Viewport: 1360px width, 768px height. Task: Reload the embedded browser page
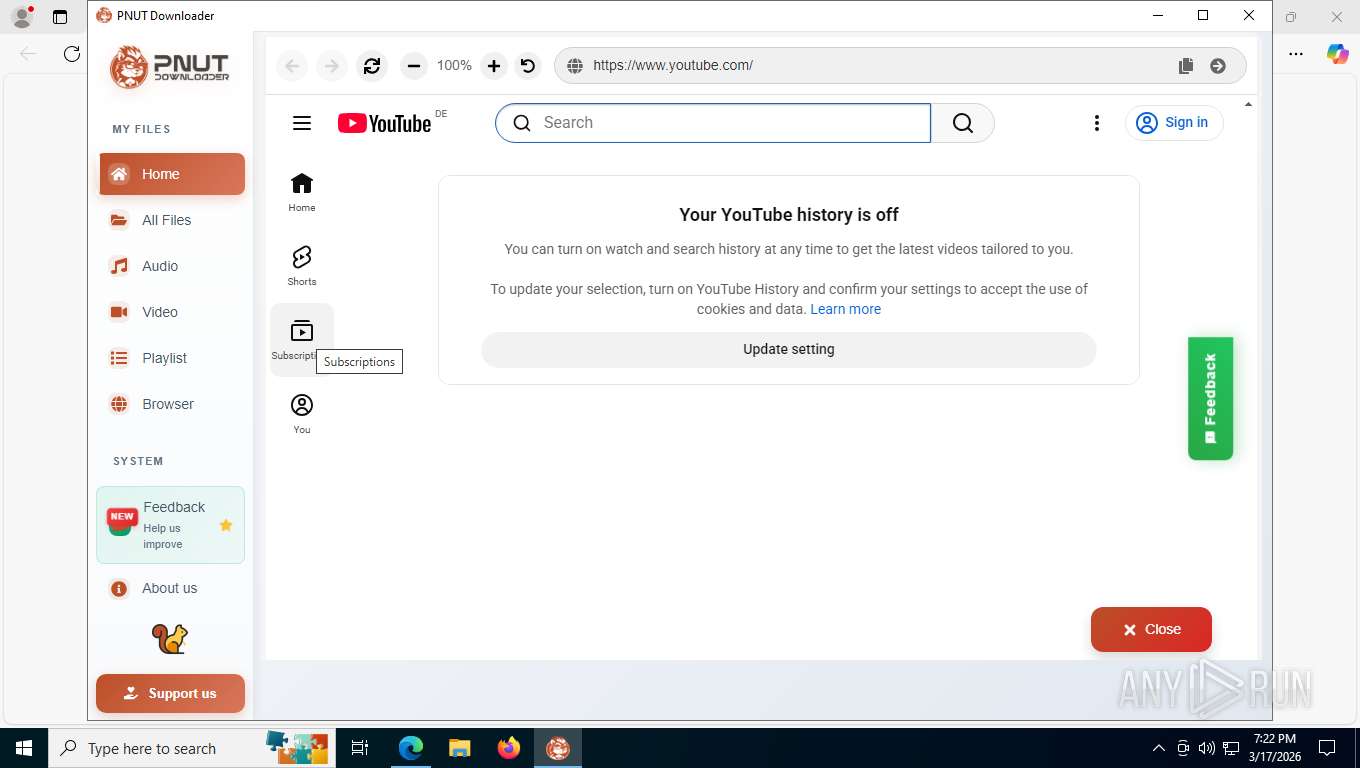(x=372, y=66)
